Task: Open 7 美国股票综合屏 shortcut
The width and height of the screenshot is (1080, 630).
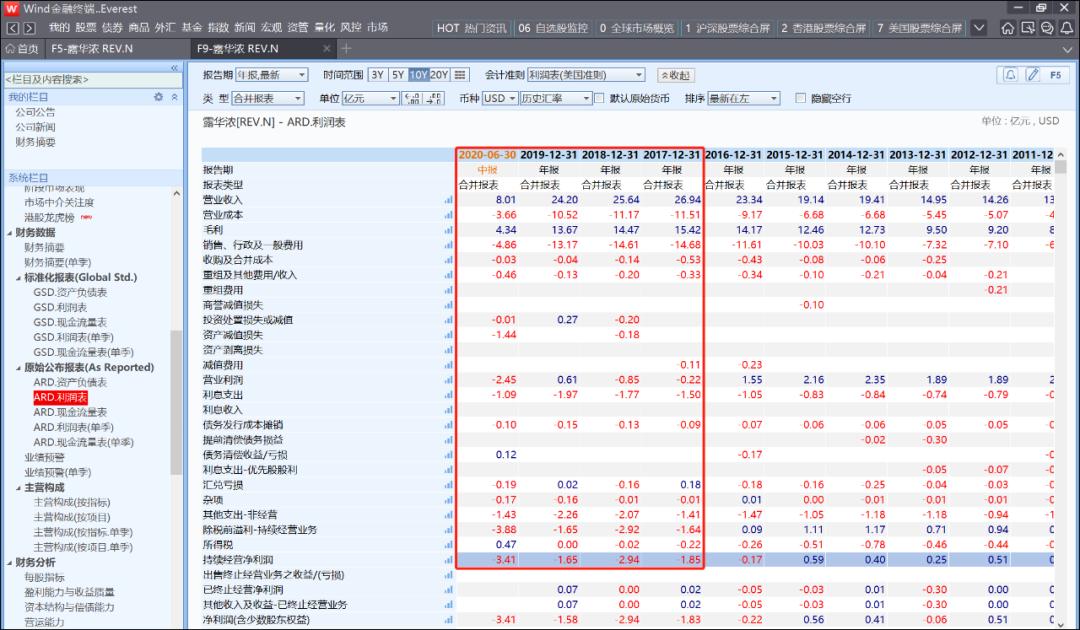Action: (x=920, y=28)
